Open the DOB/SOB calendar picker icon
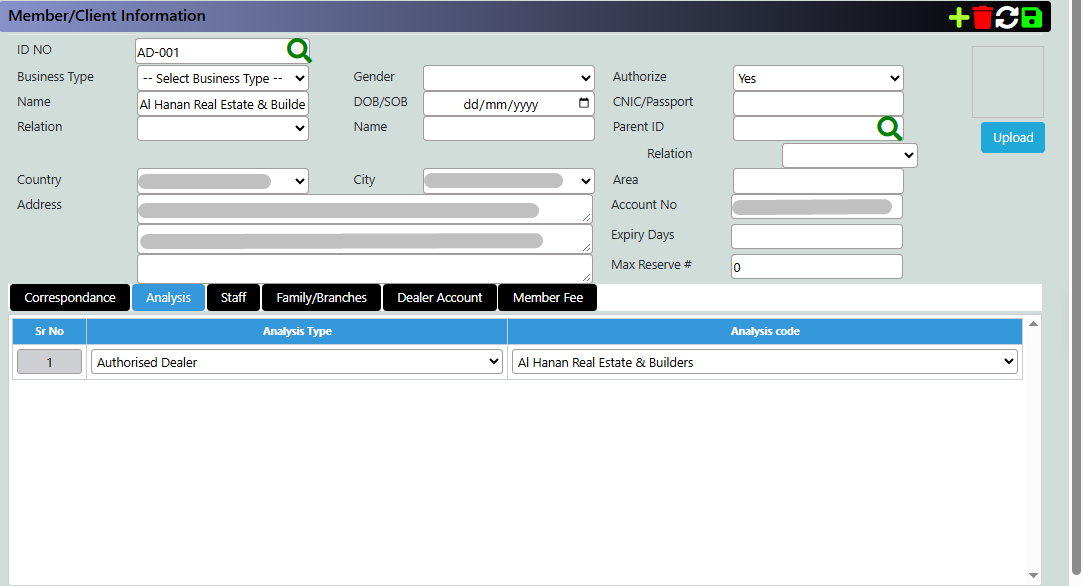The image size is (1083, 586). click(584, 104)
